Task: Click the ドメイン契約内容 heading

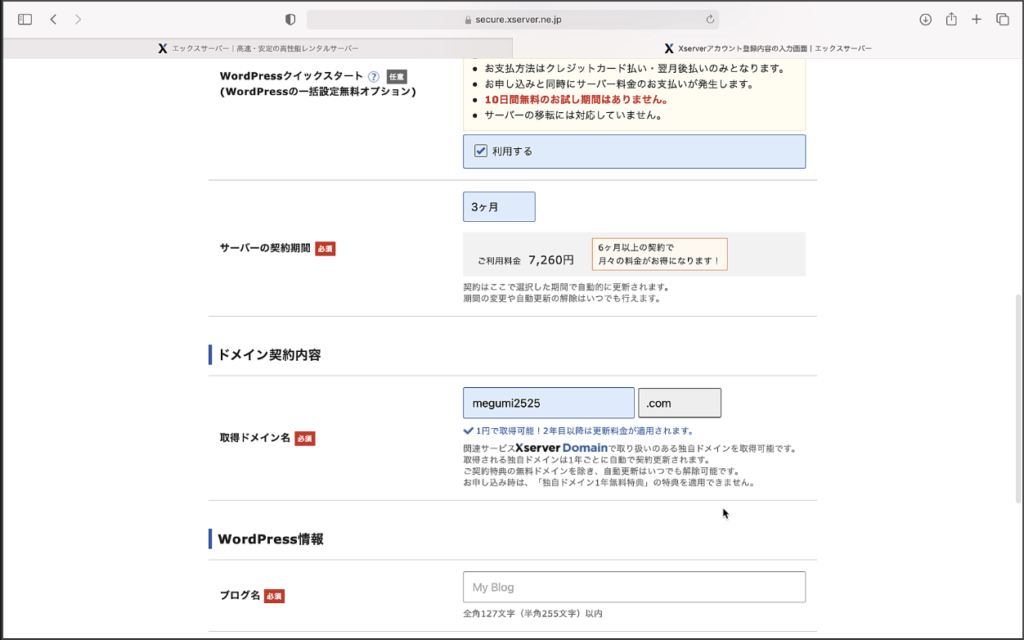Action: [269, 355]
